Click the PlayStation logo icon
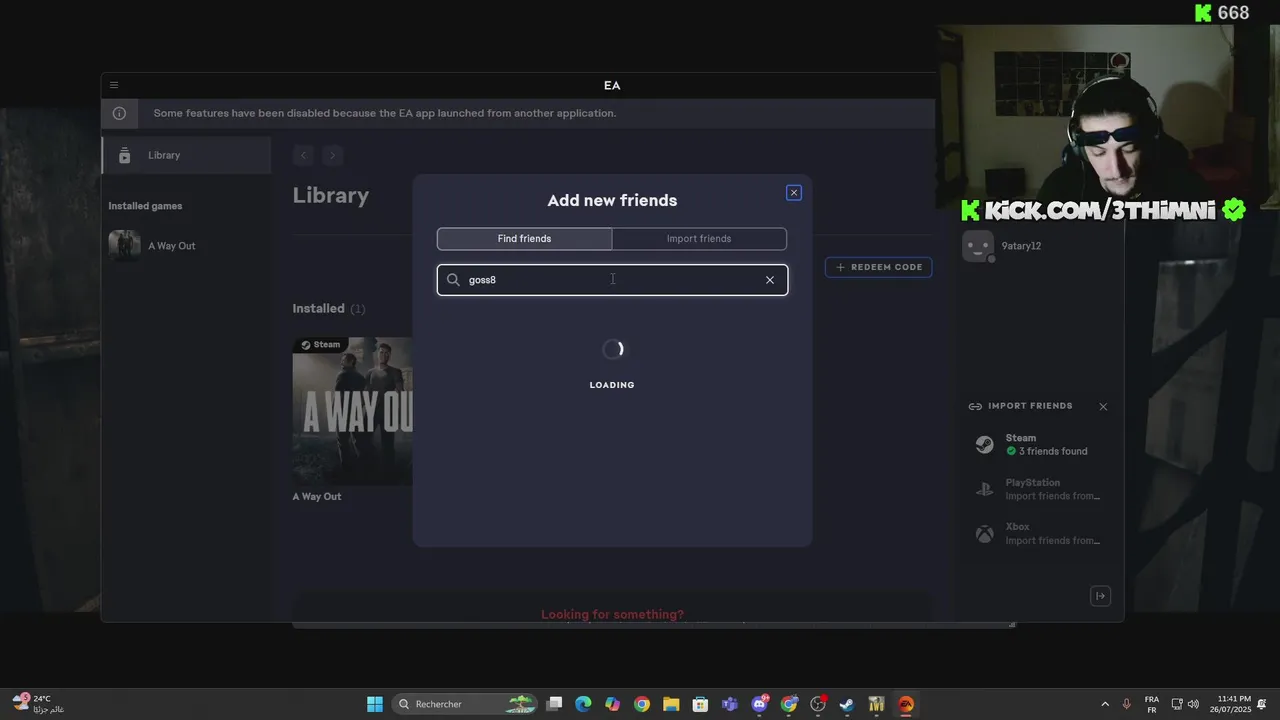Screen dimensions: 1280x720 pos(985,490)
